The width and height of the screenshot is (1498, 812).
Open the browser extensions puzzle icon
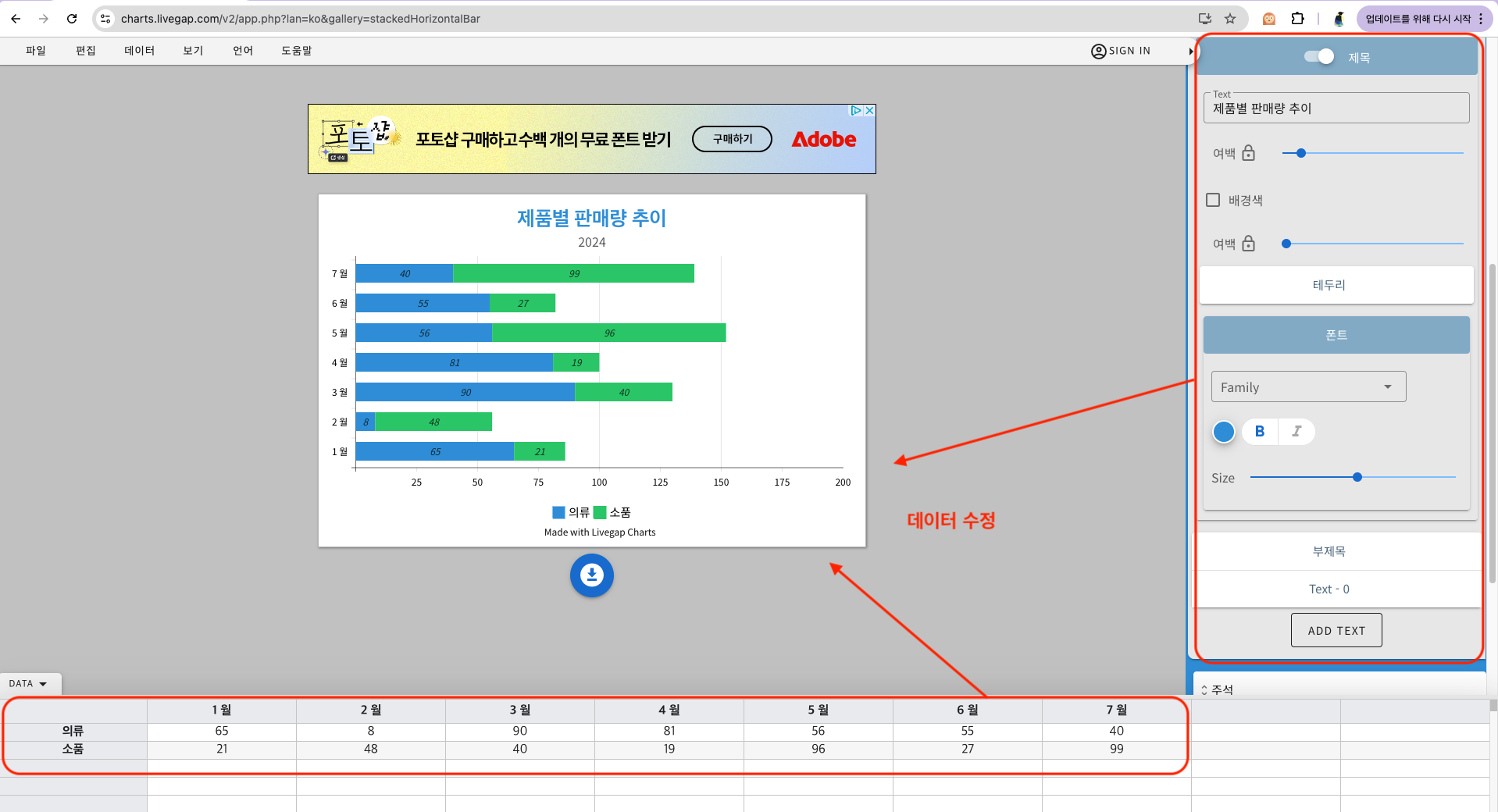click(x=1297, y=19)
